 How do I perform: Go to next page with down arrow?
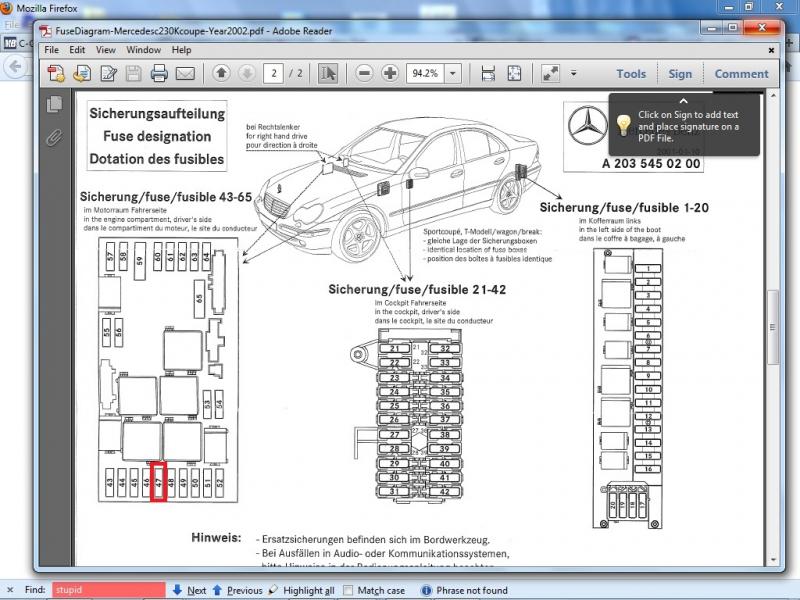[247, 73]
